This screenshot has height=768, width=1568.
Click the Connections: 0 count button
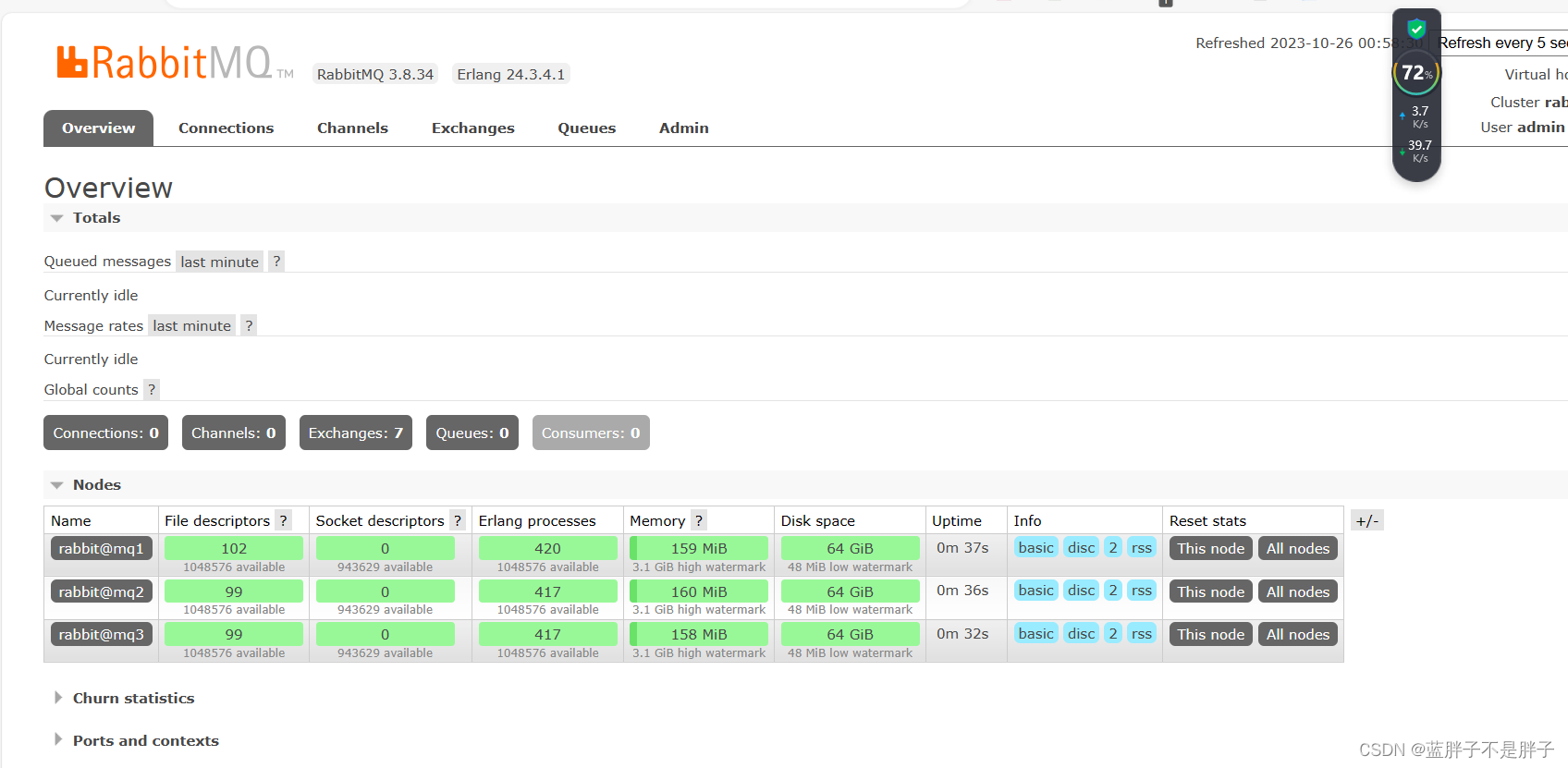coord(105,433)
